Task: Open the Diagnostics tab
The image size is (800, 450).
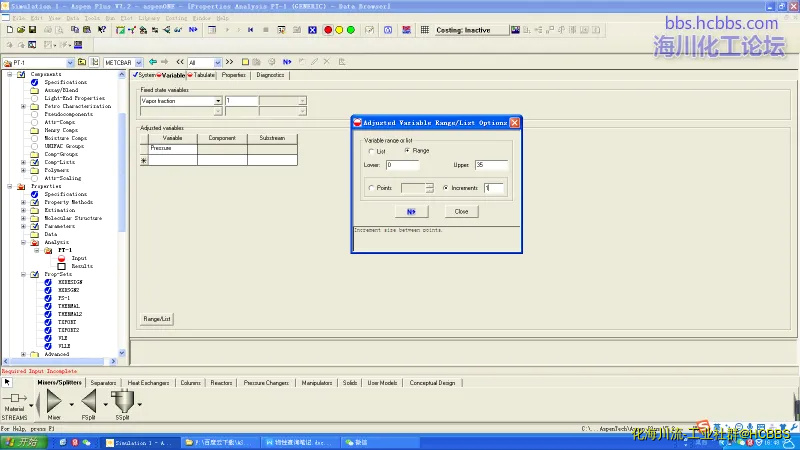Action: [x=270, y=75]
